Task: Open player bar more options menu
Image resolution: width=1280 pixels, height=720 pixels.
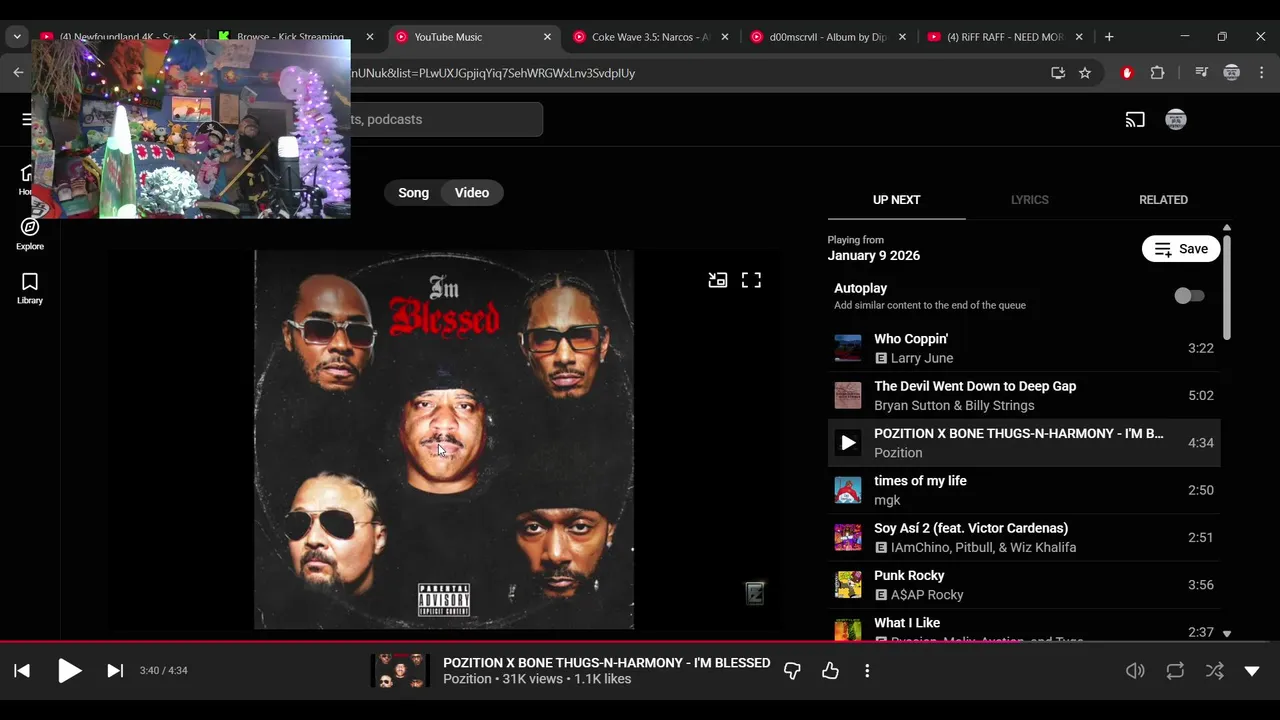Action: pyautogui.click(x=867, y=671)
